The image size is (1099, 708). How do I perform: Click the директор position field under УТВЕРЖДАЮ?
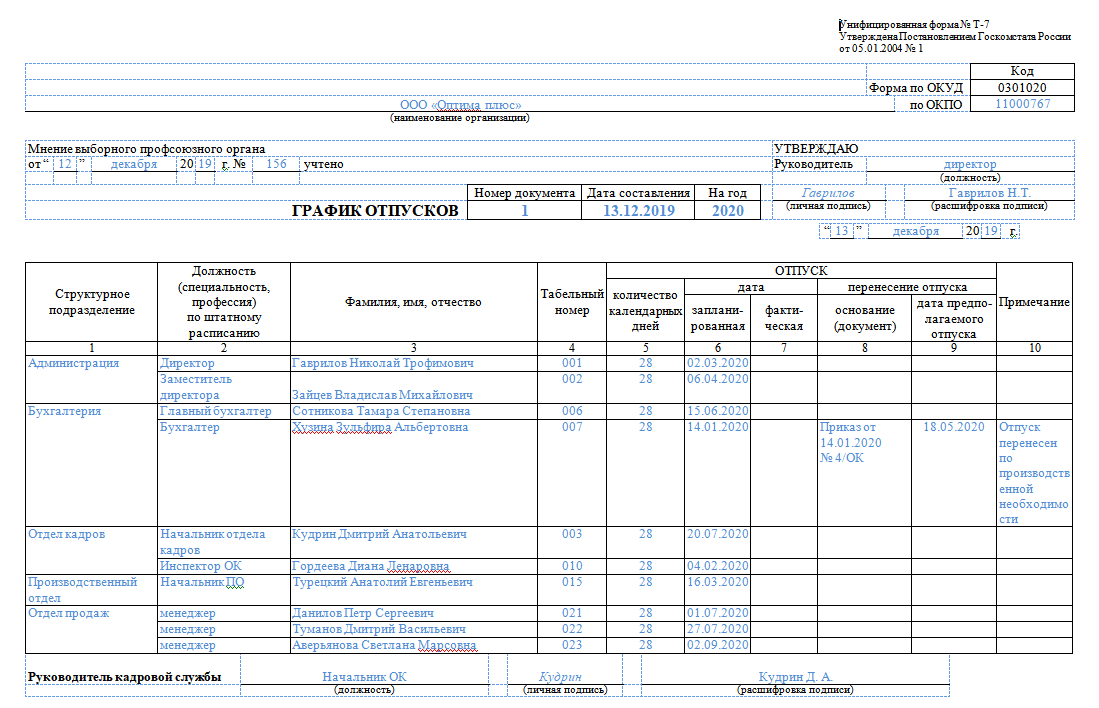970,164
